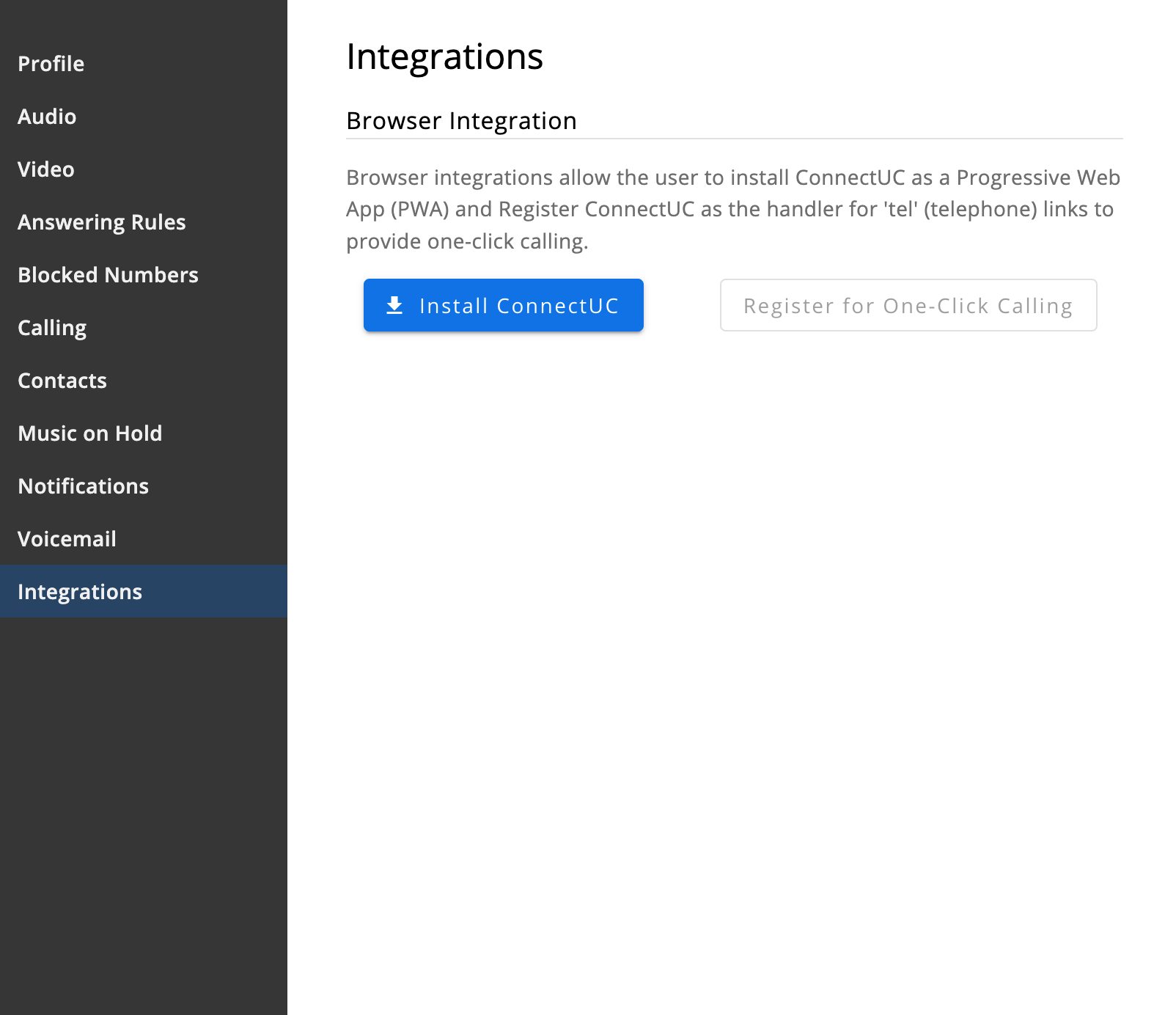Click the browser integrations description paragraph
This screenshot has height=1015, width=1176.
[733, 209]
